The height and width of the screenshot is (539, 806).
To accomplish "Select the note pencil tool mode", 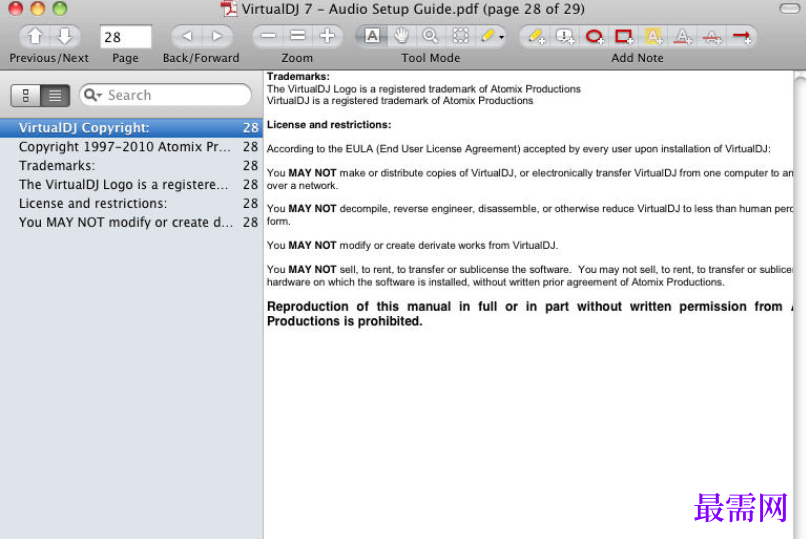I will [x=487, y=36].
